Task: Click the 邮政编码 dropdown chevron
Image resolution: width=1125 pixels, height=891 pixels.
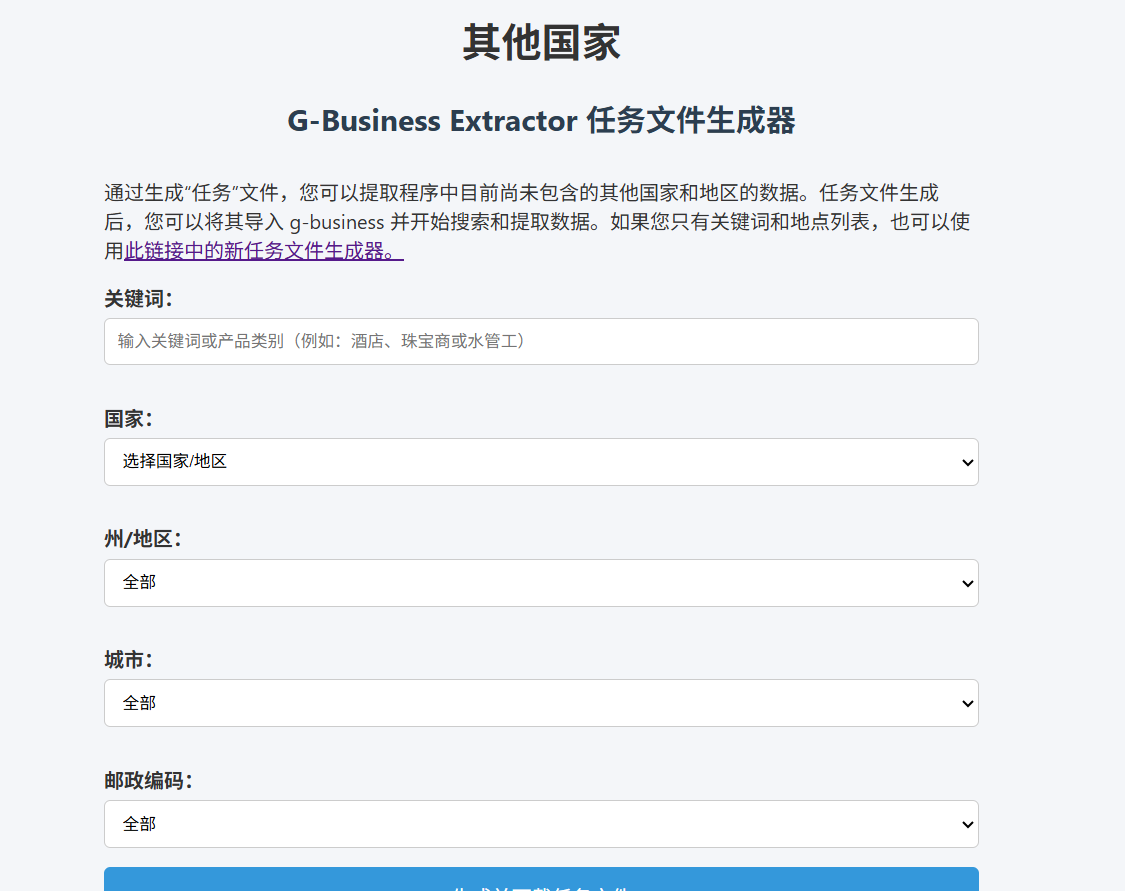Action: tap(966, 824)
